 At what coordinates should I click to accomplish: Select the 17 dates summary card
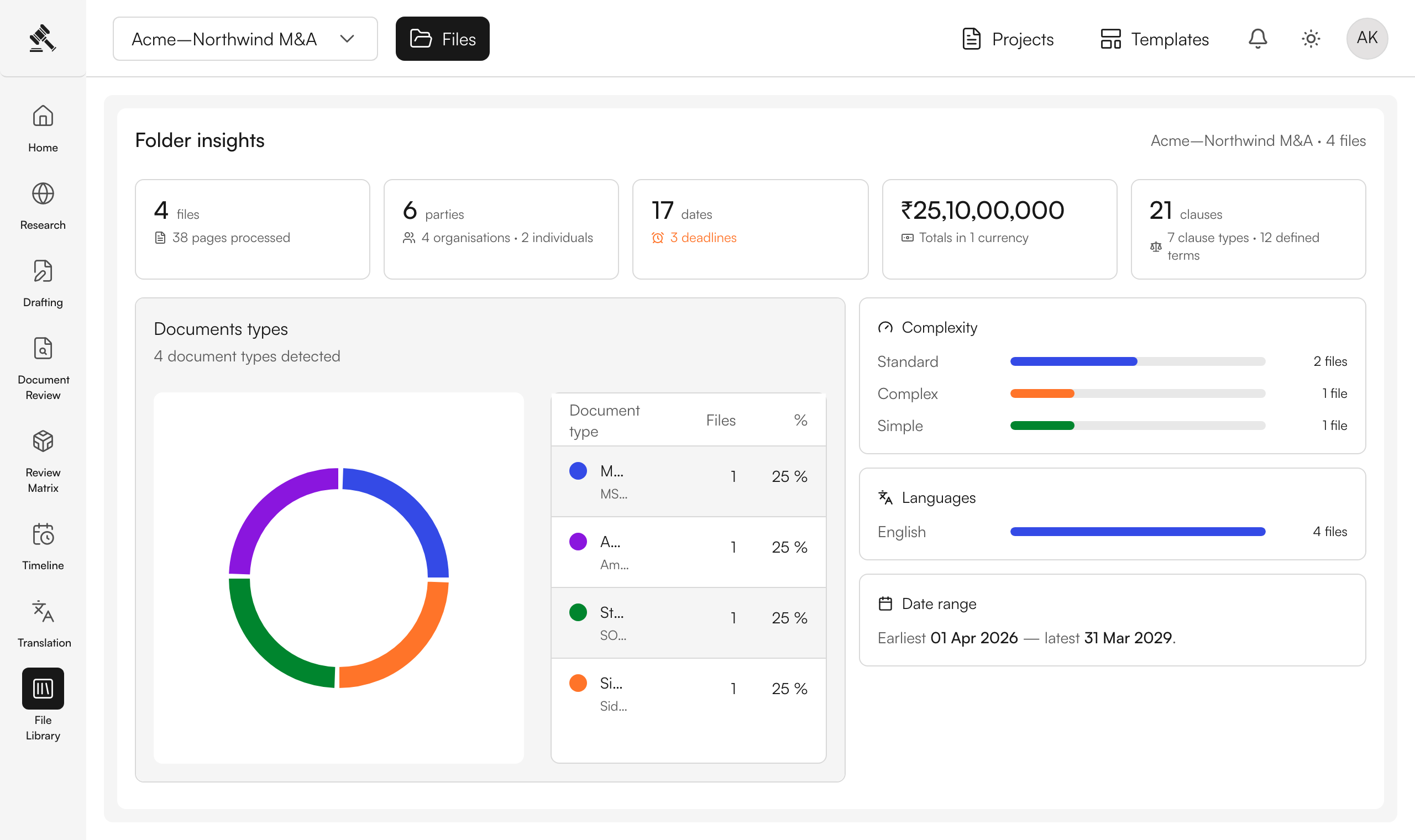[x=750, y=229]
